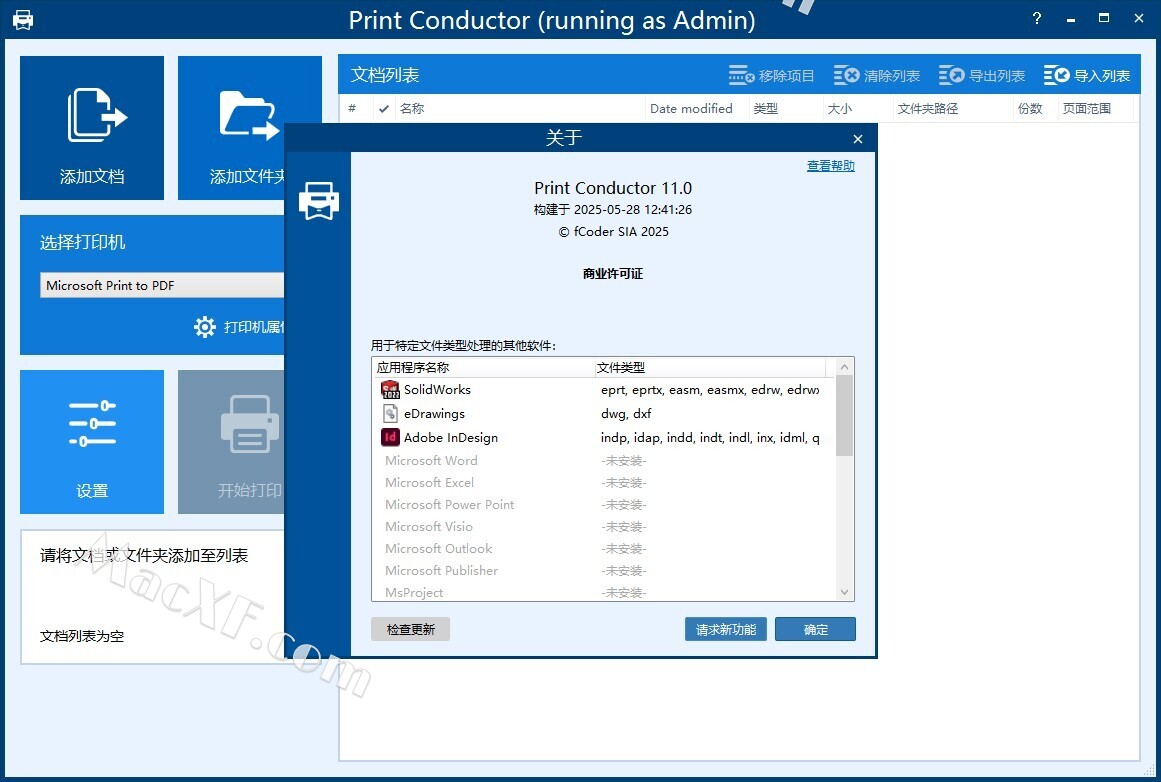Select the Microsoft Publisher row
The width and height of the screenshot is (1161, 782).
click(603, 571)
